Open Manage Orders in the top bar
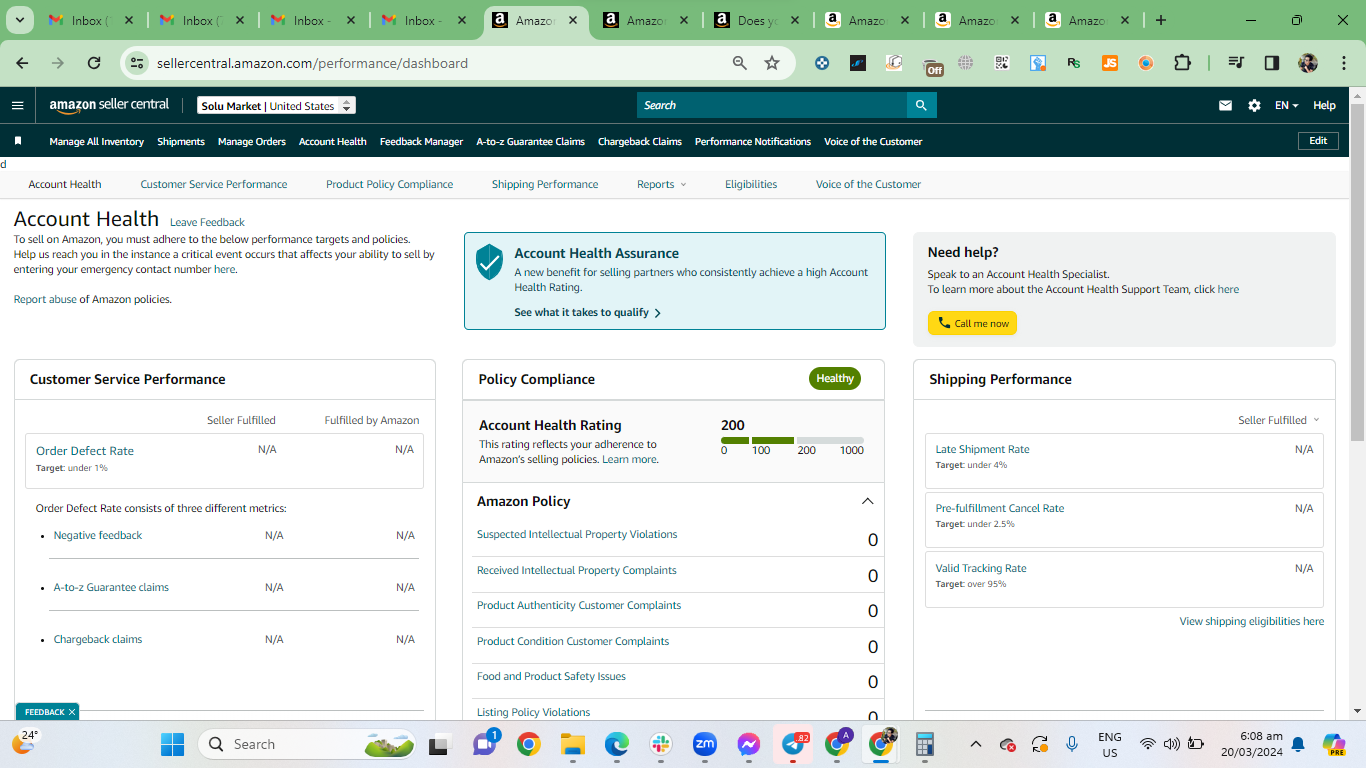Screen dimensions: 1366x768 tap(252, 141)
